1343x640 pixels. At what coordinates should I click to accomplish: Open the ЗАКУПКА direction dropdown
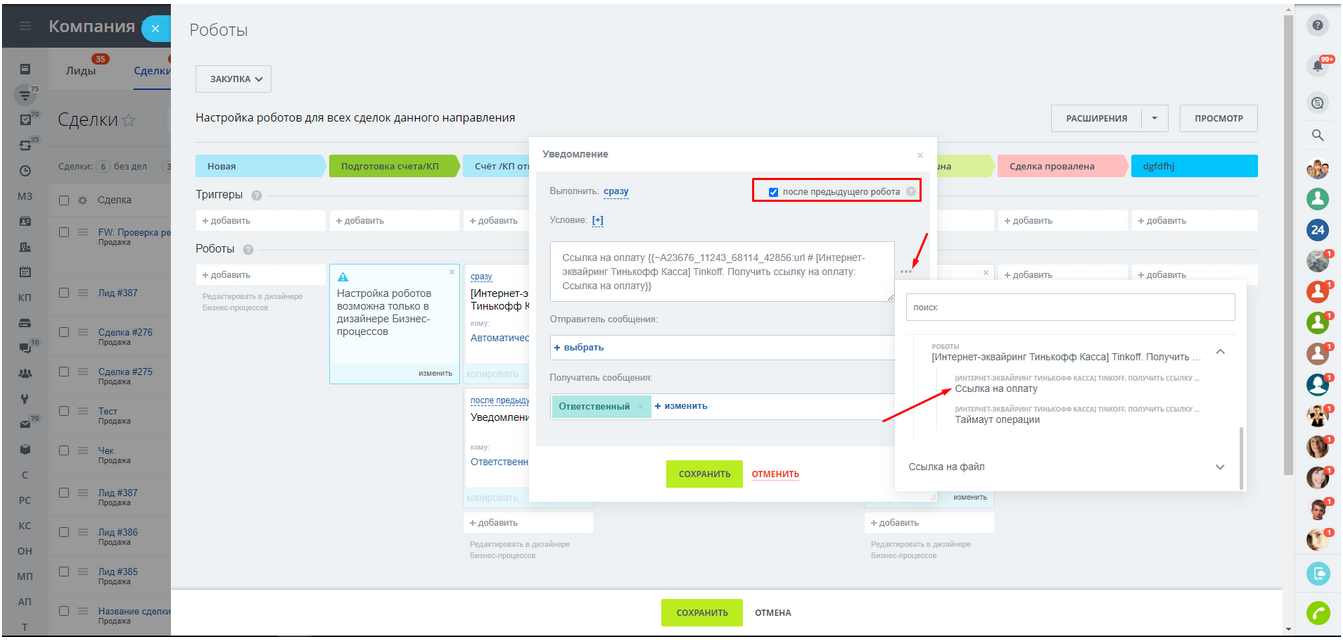click(x=233, y=79)
